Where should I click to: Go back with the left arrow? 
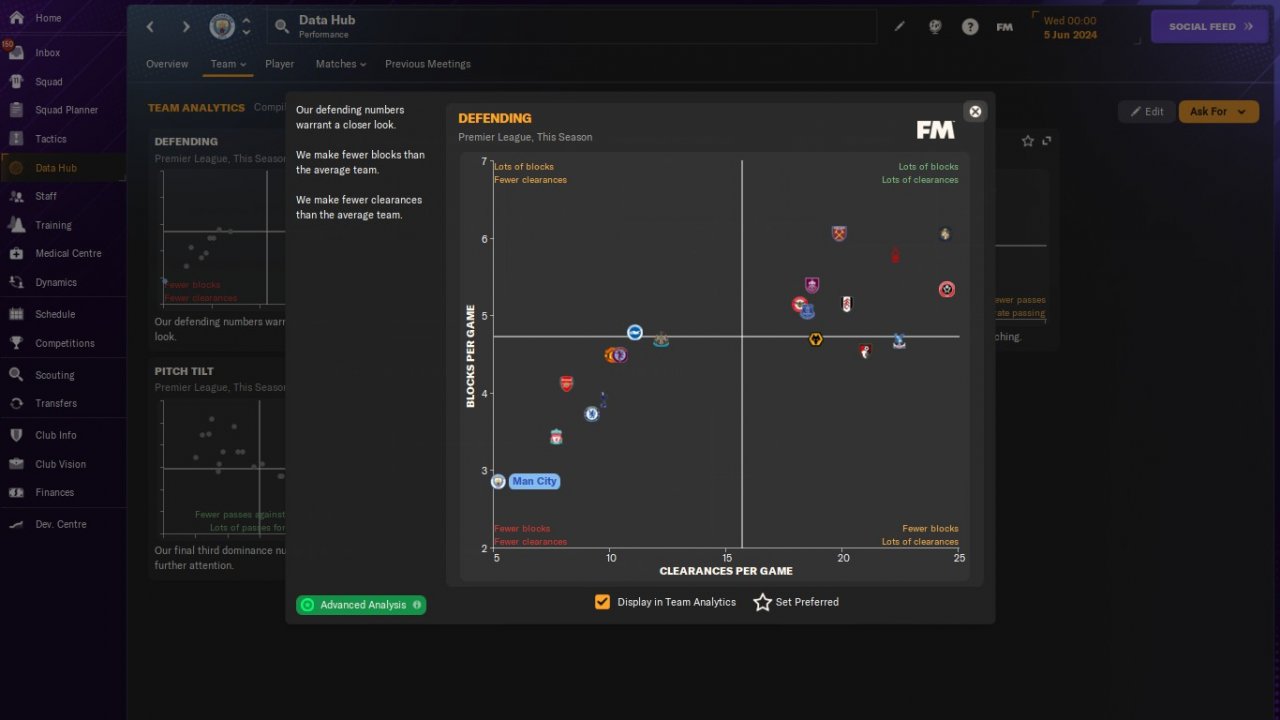tap(150, 27)
